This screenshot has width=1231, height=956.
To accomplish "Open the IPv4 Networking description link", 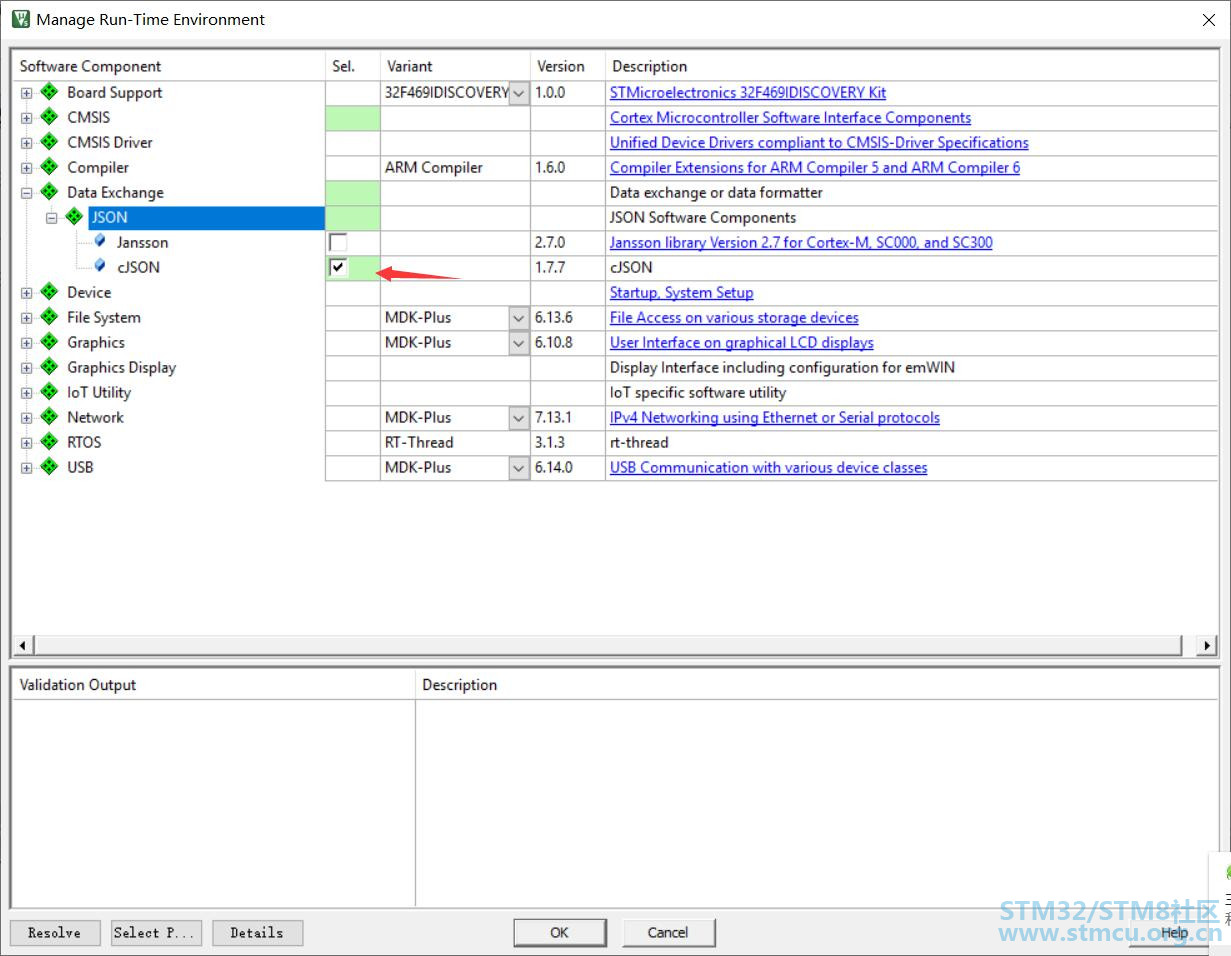I will point(775,417).
